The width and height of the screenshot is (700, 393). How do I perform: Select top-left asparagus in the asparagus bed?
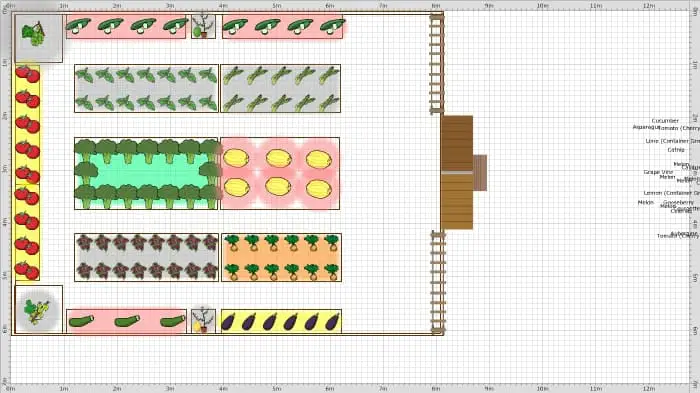233,75
